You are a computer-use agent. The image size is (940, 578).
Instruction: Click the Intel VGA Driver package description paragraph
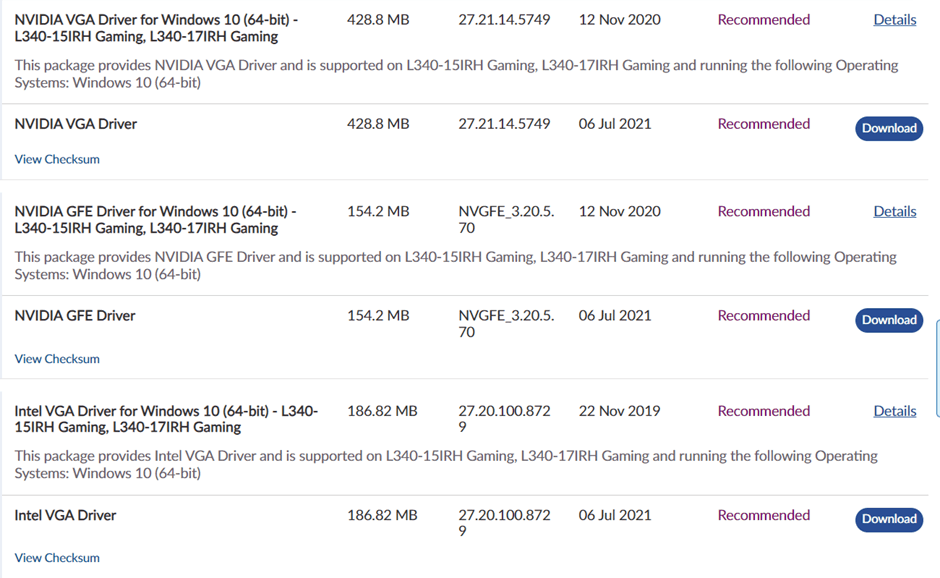(x=446, y=465)
